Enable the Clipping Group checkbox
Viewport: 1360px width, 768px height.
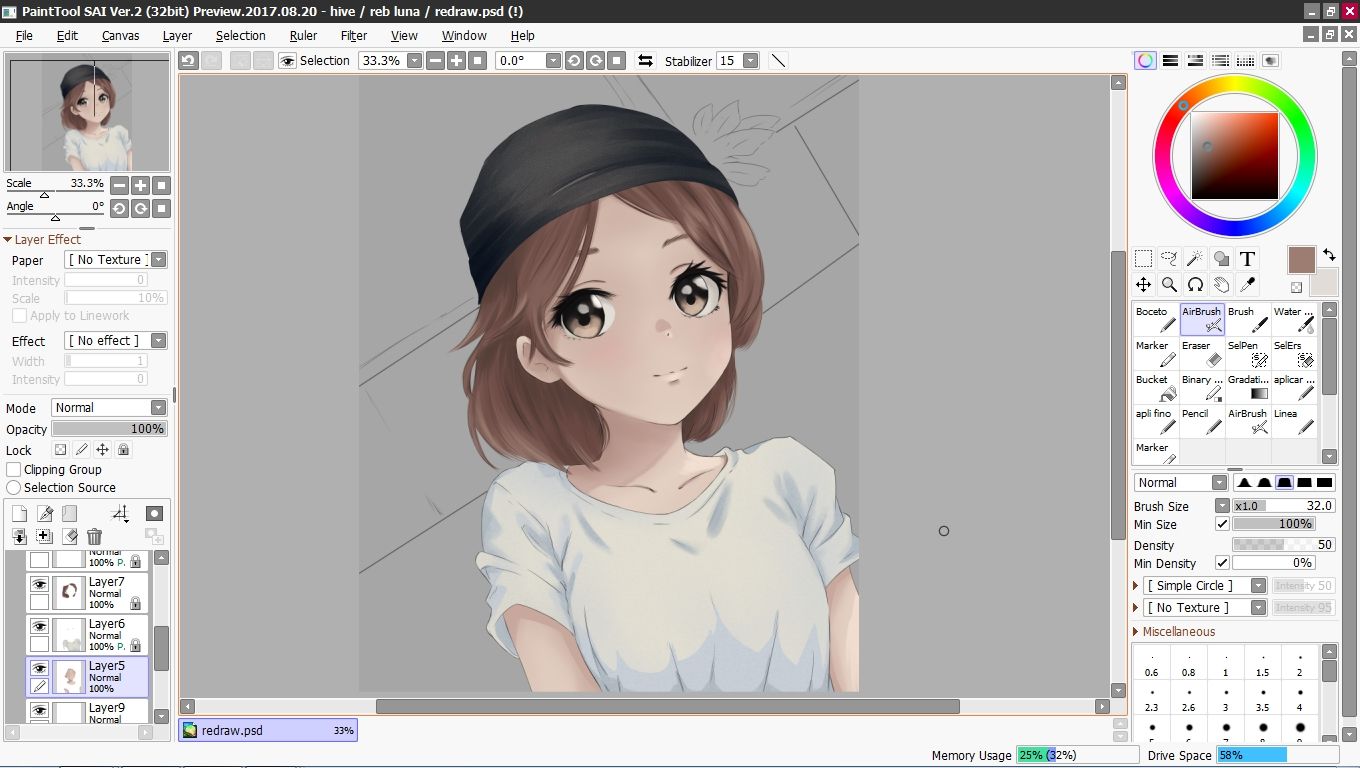click(x=14, y=469)
